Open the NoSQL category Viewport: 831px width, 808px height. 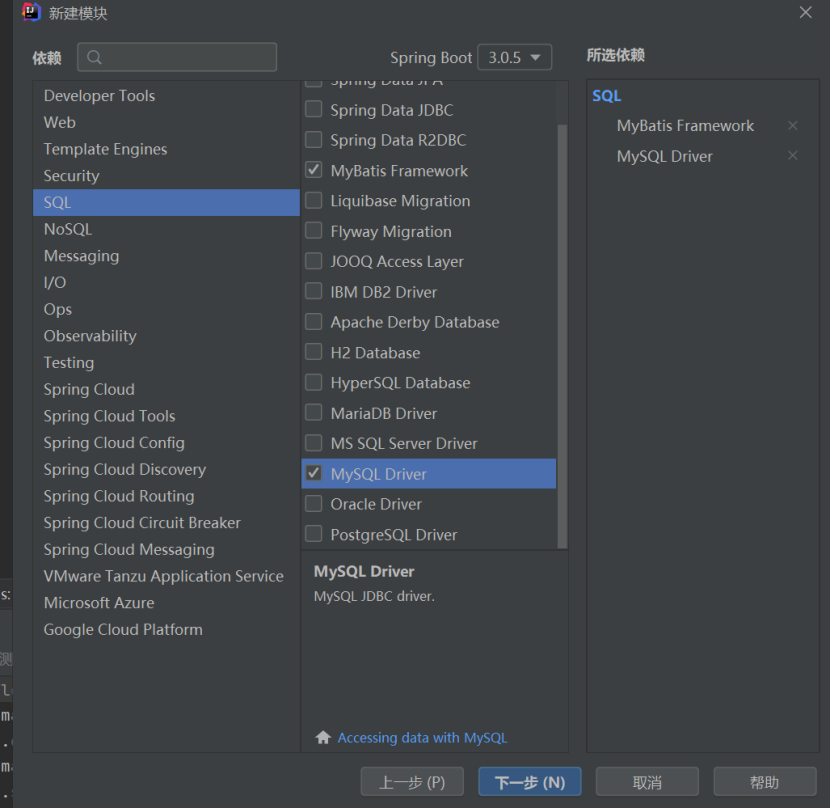166,229
